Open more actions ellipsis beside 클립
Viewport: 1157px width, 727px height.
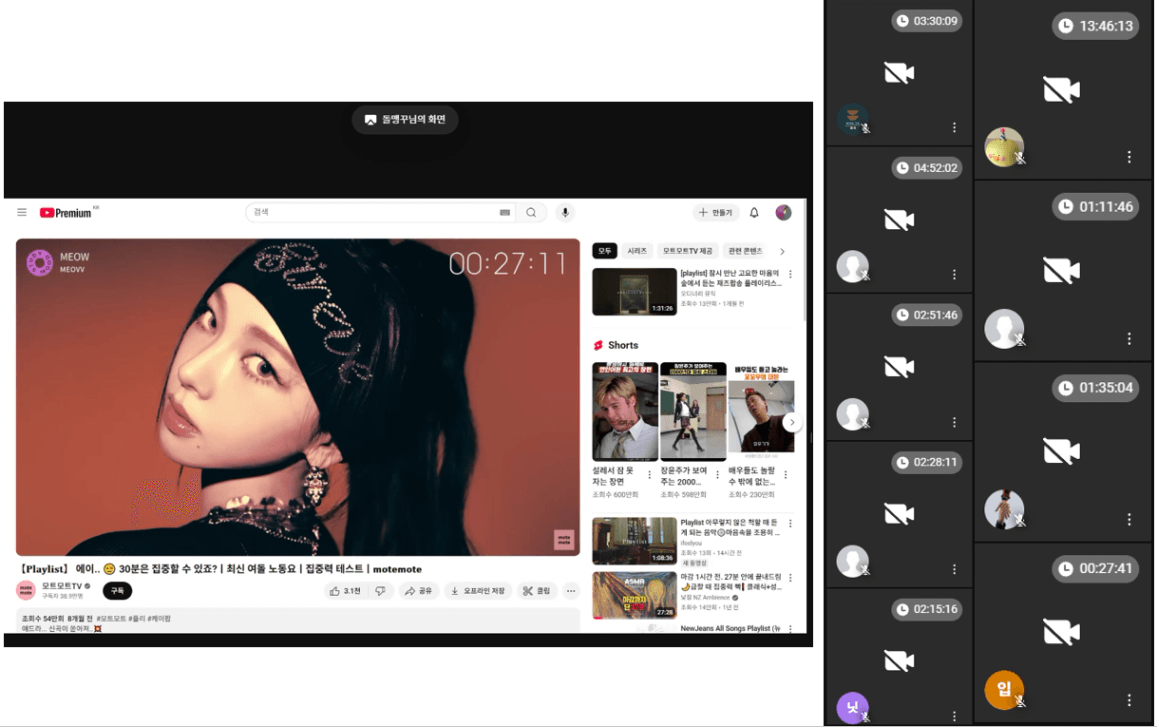point(570,590)
